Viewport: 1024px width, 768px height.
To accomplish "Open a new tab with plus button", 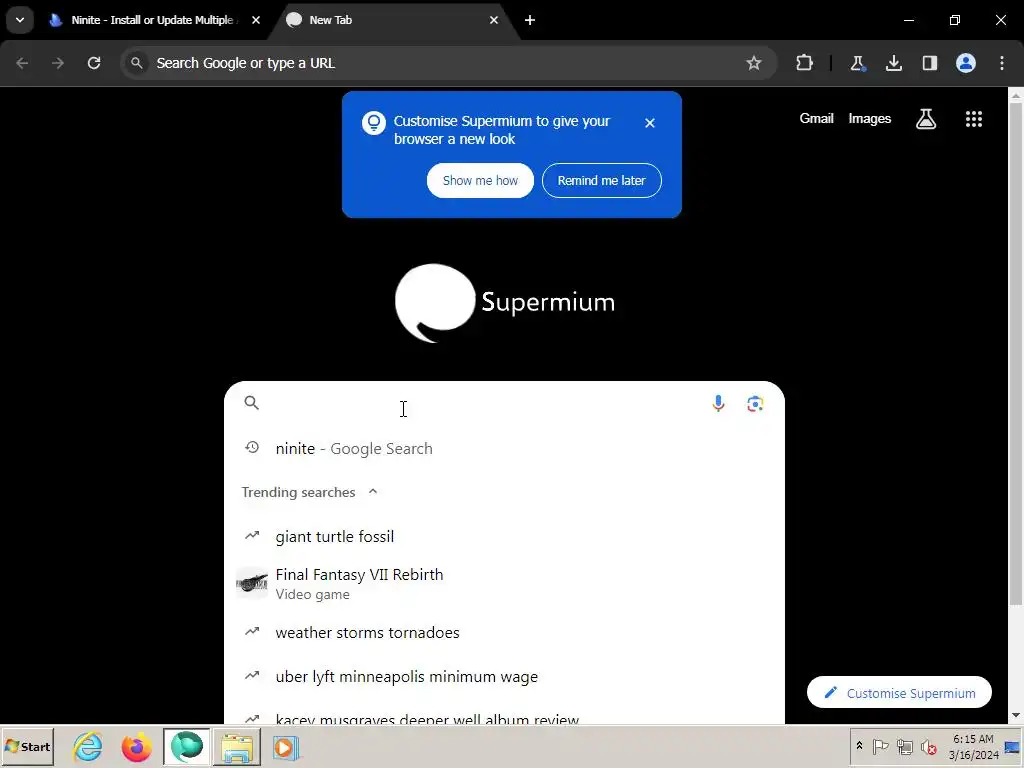I will pyautogui.click(x=530, y=20).
